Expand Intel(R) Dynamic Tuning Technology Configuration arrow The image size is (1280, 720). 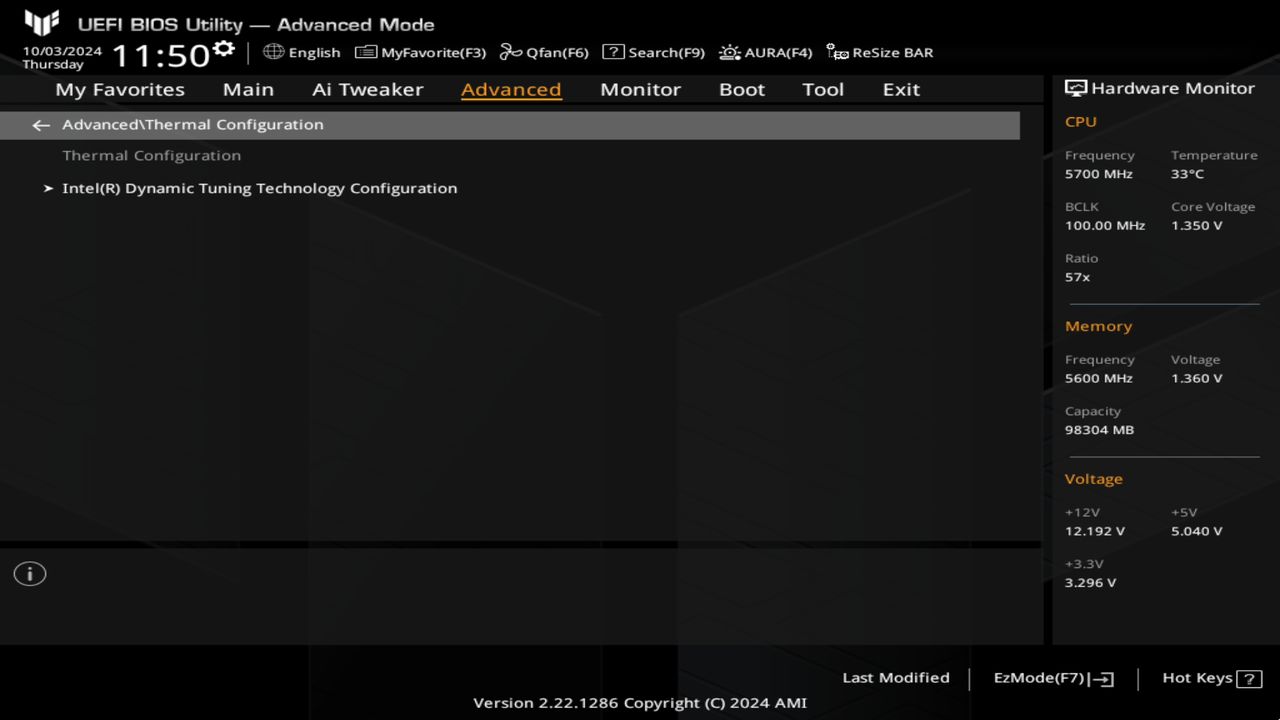[x=48, y=188]
